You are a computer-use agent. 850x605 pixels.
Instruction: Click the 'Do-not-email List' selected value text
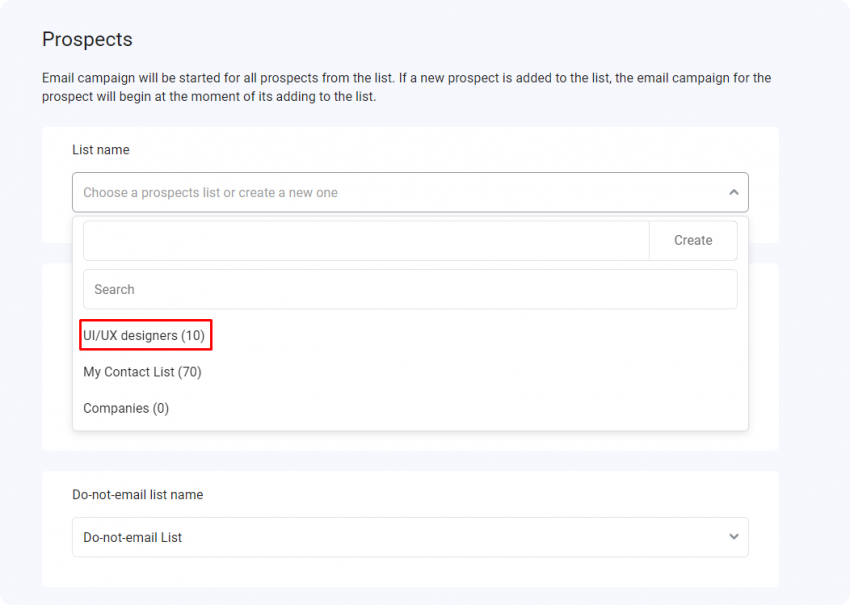[x=133, y=537]
